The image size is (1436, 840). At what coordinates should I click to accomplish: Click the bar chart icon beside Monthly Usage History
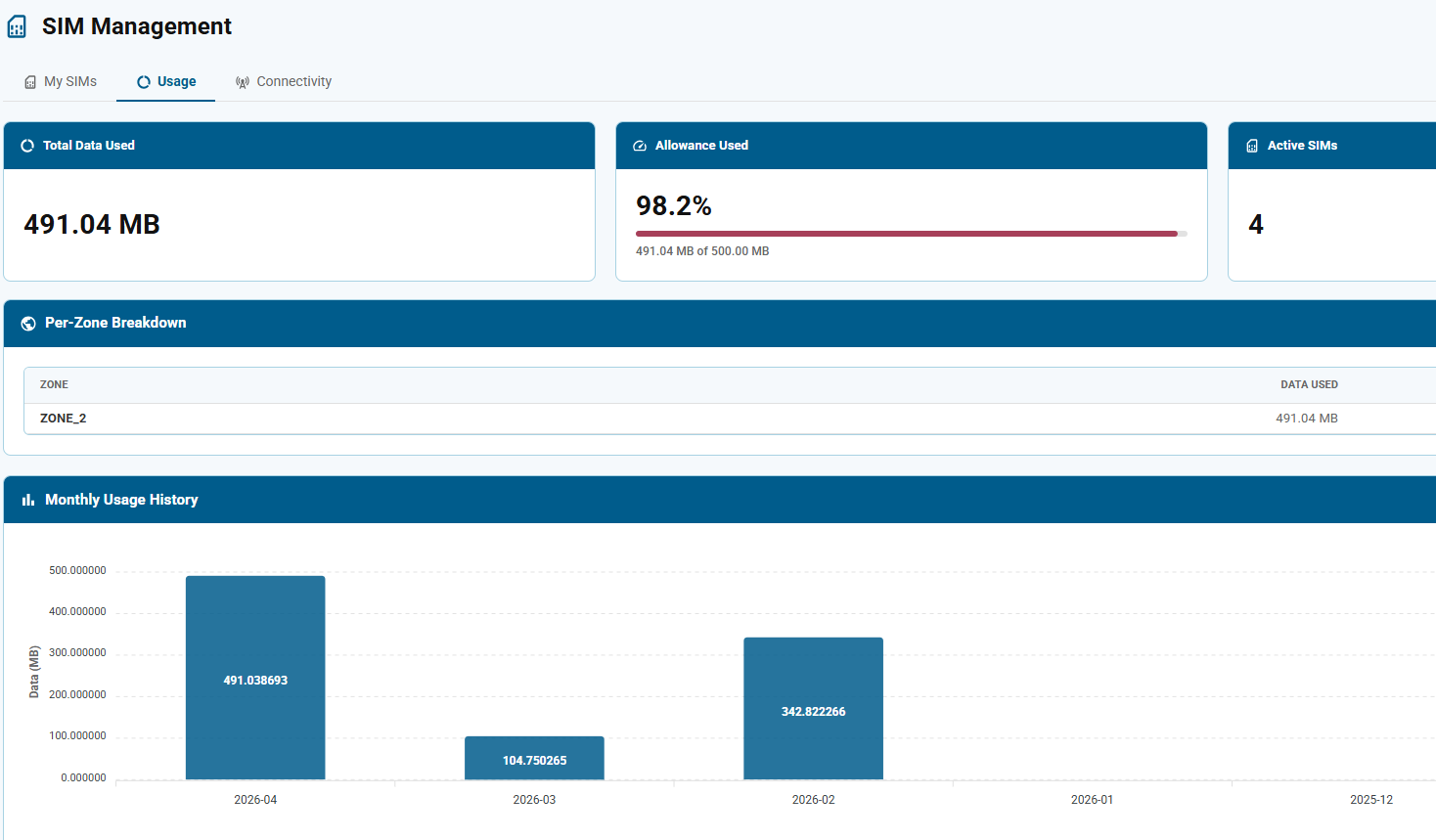tap(26, 499)
